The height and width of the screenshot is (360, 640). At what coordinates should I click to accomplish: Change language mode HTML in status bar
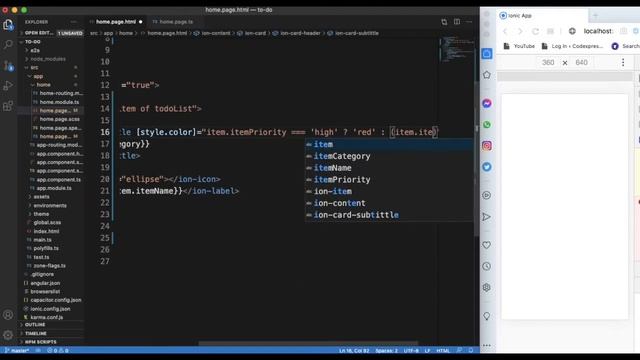tap(443, 351)
